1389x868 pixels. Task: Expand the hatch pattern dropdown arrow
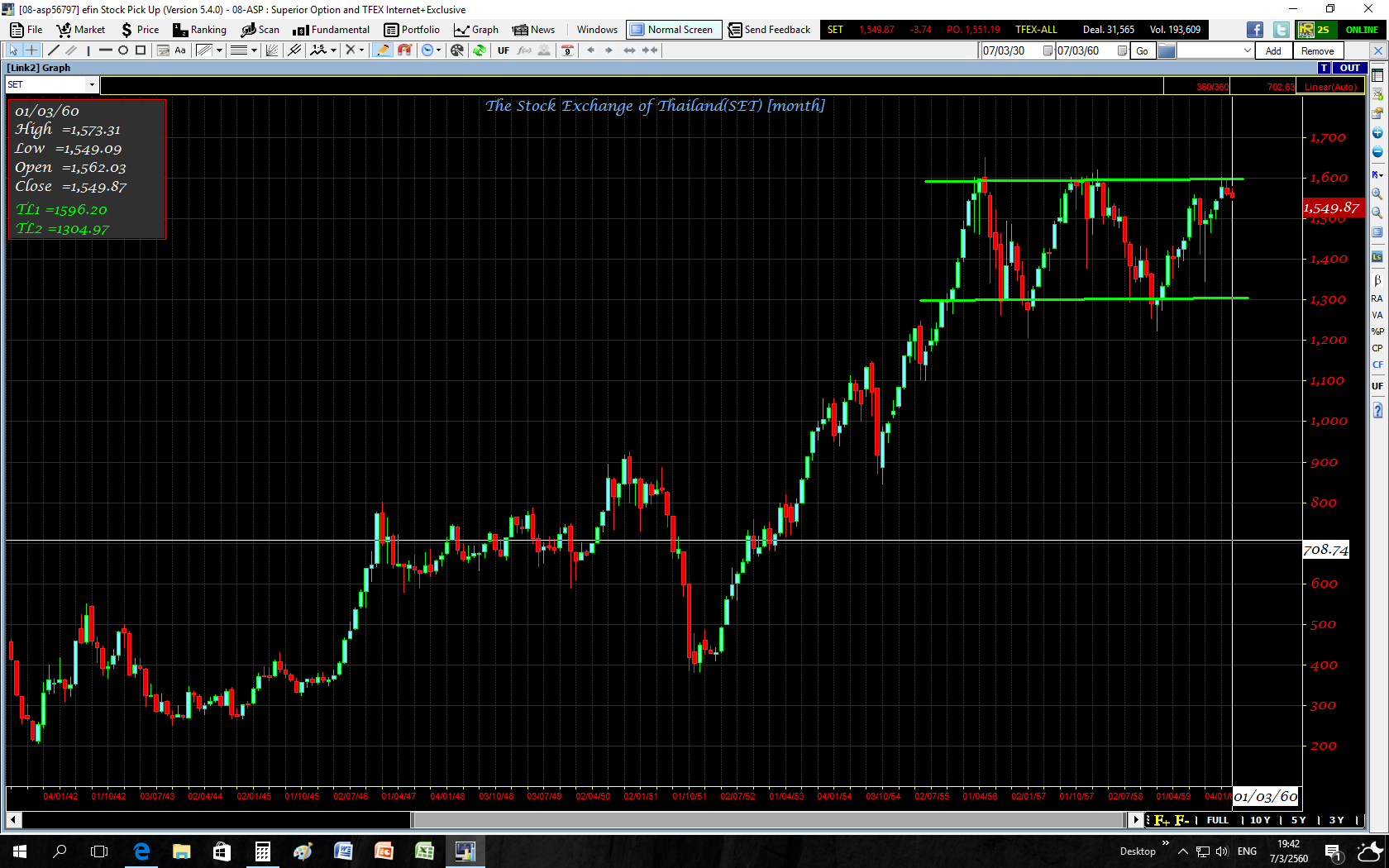point(219,50)
